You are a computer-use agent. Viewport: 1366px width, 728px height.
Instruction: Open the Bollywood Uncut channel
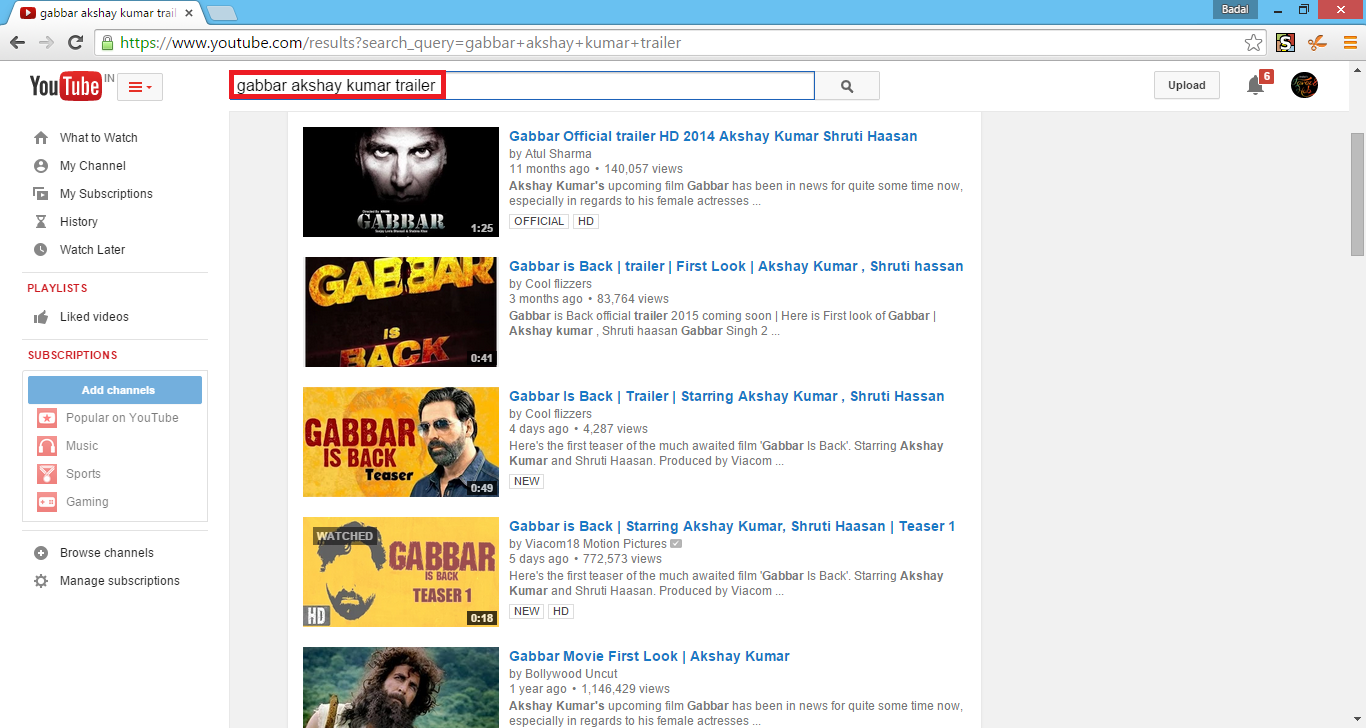pyautogui.click(x=571, y=674)
